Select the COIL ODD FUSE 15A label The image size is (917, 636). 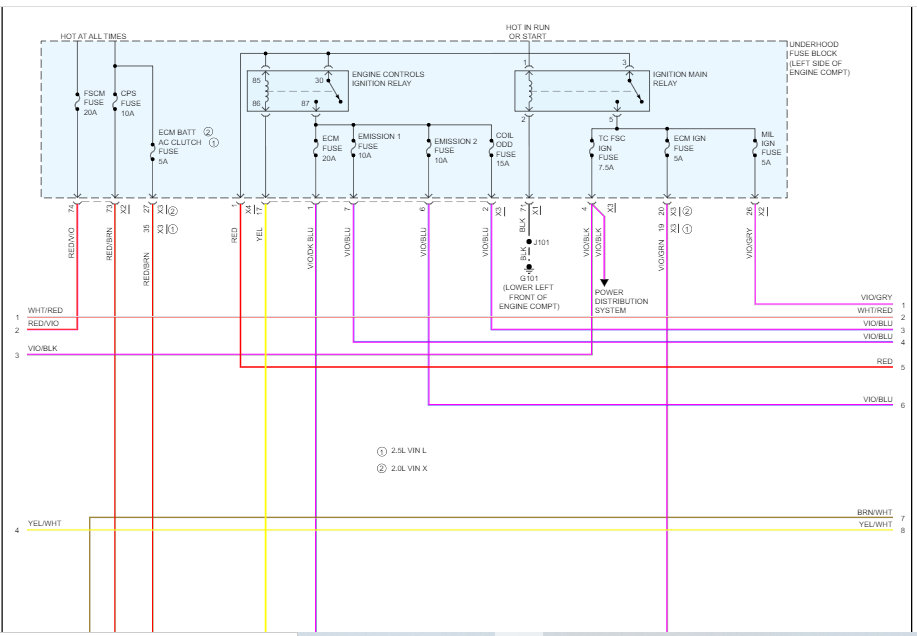pyautogui.click(x=505, y=149)
